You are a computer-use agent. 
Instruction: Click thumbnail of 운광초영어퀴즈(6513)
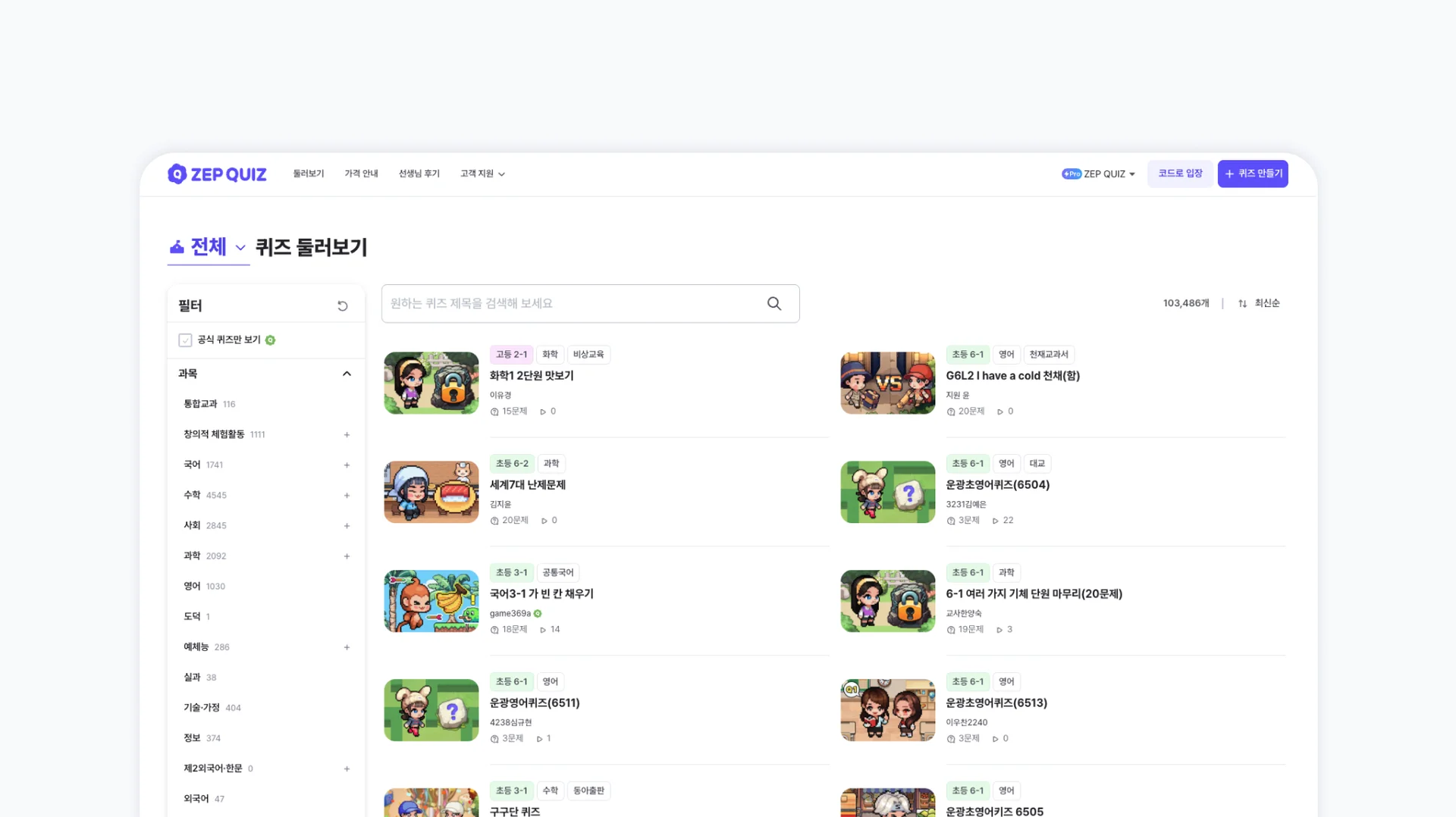(888, 710)
